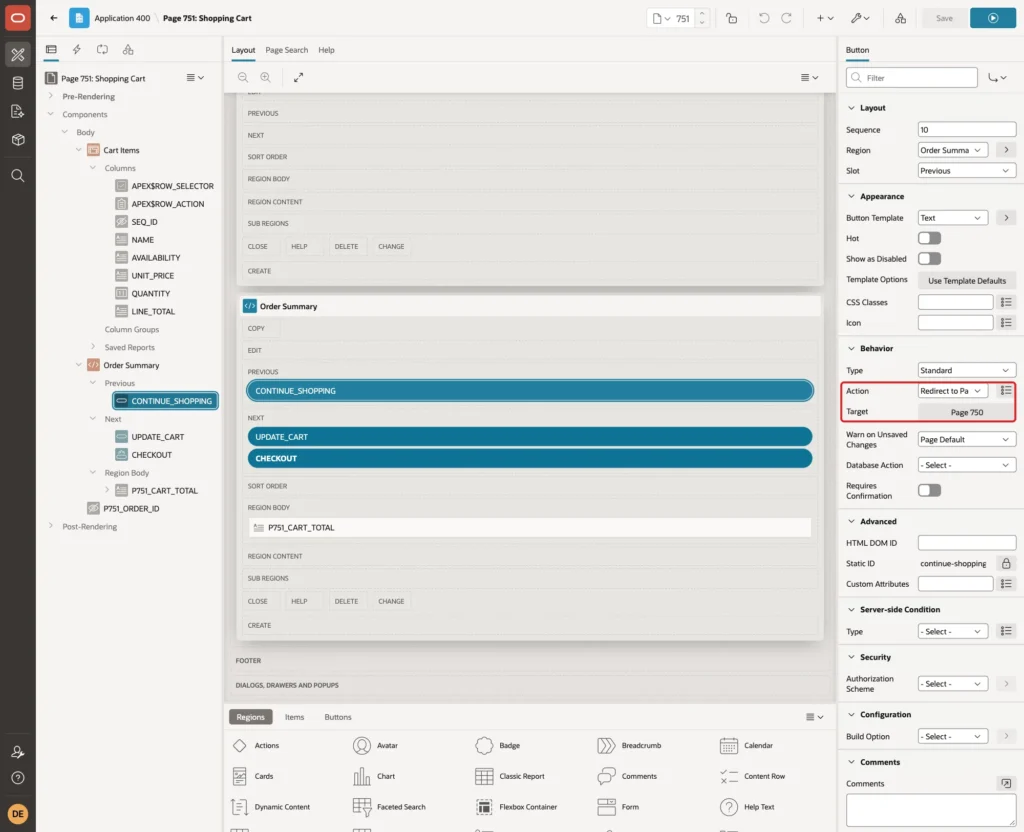1024x832 pixels.
Task: Switch to the Items gallery tab
Action: coord(295,717)
